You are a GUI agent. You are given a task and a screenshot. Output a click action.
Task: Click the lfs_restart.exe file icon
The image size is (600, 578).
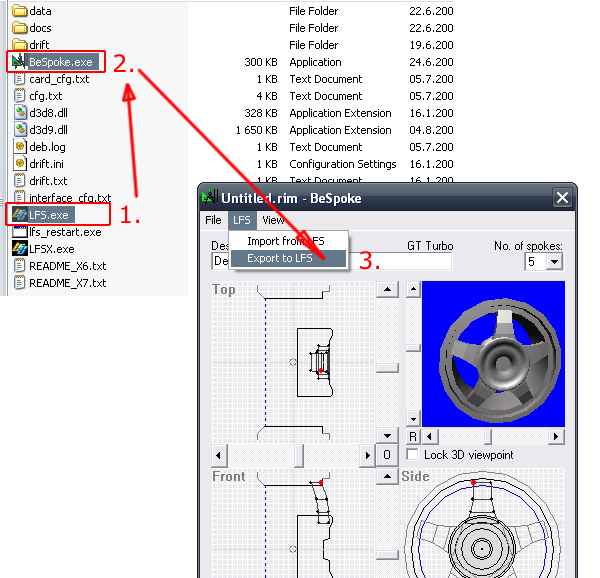pos(20,231)
